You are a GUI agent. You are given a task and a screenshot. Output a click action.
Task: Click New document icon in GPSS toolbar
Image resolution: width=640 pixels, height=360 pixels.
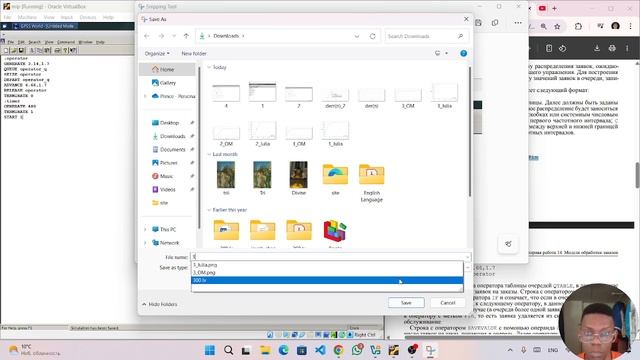pyautogui.click(x=6, y=50)
